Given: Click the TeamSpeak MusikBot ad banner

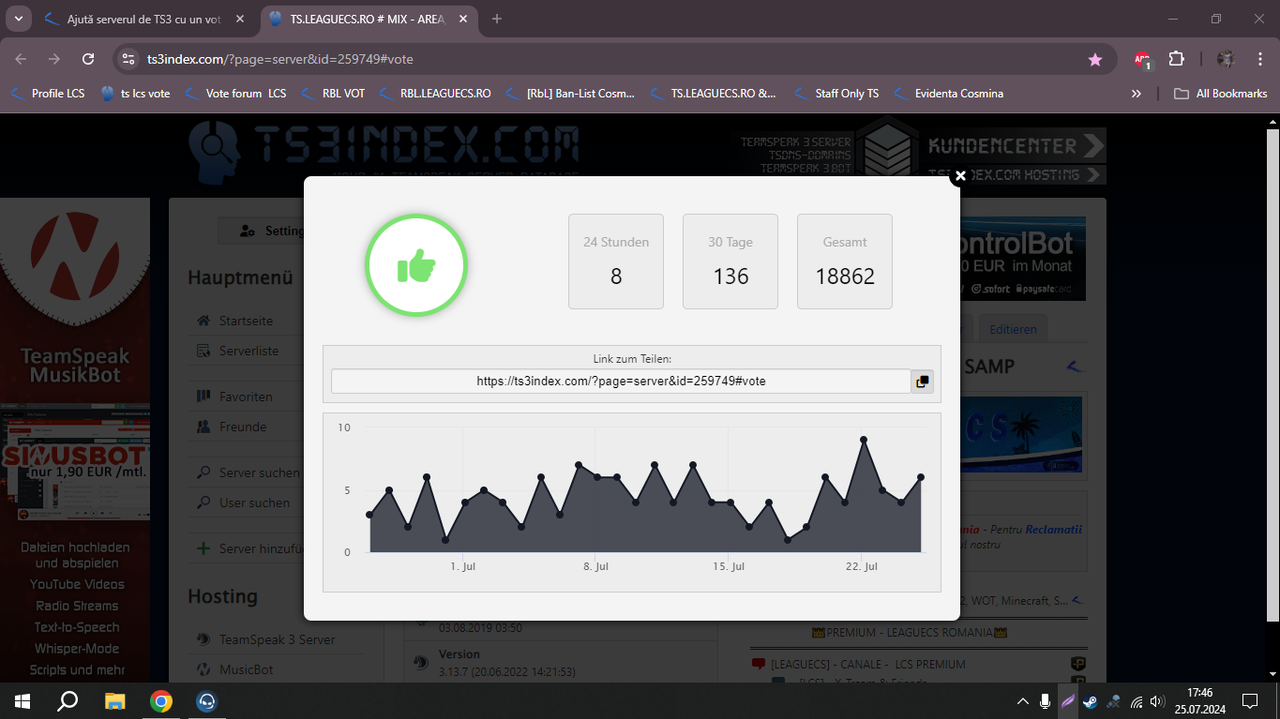Looking at the screenshot, I should coord(75,440).
